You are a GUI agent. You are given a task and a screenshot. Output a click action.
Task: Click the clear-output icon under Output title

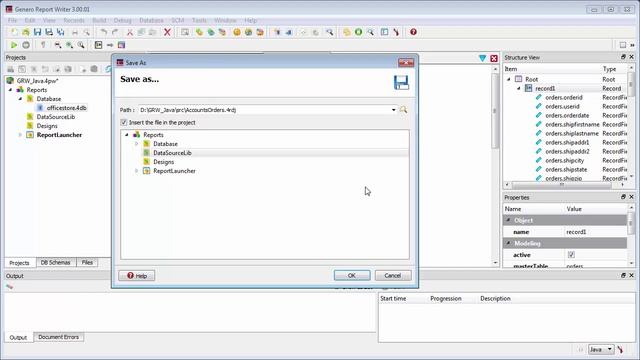(9, 287)
